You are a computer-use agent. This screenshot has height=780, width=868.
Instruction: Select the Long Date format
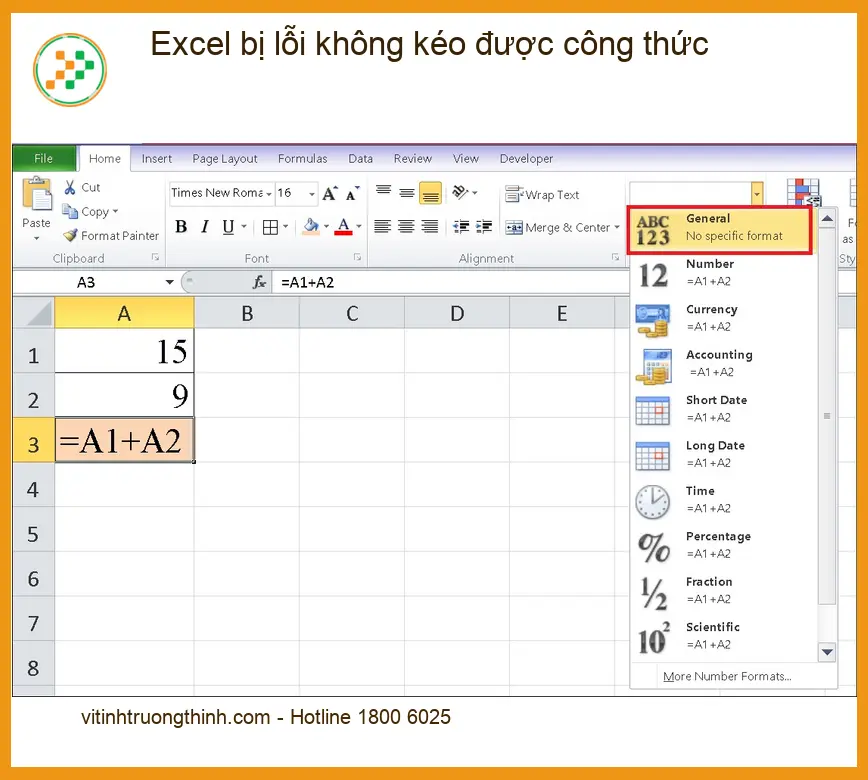723,454
